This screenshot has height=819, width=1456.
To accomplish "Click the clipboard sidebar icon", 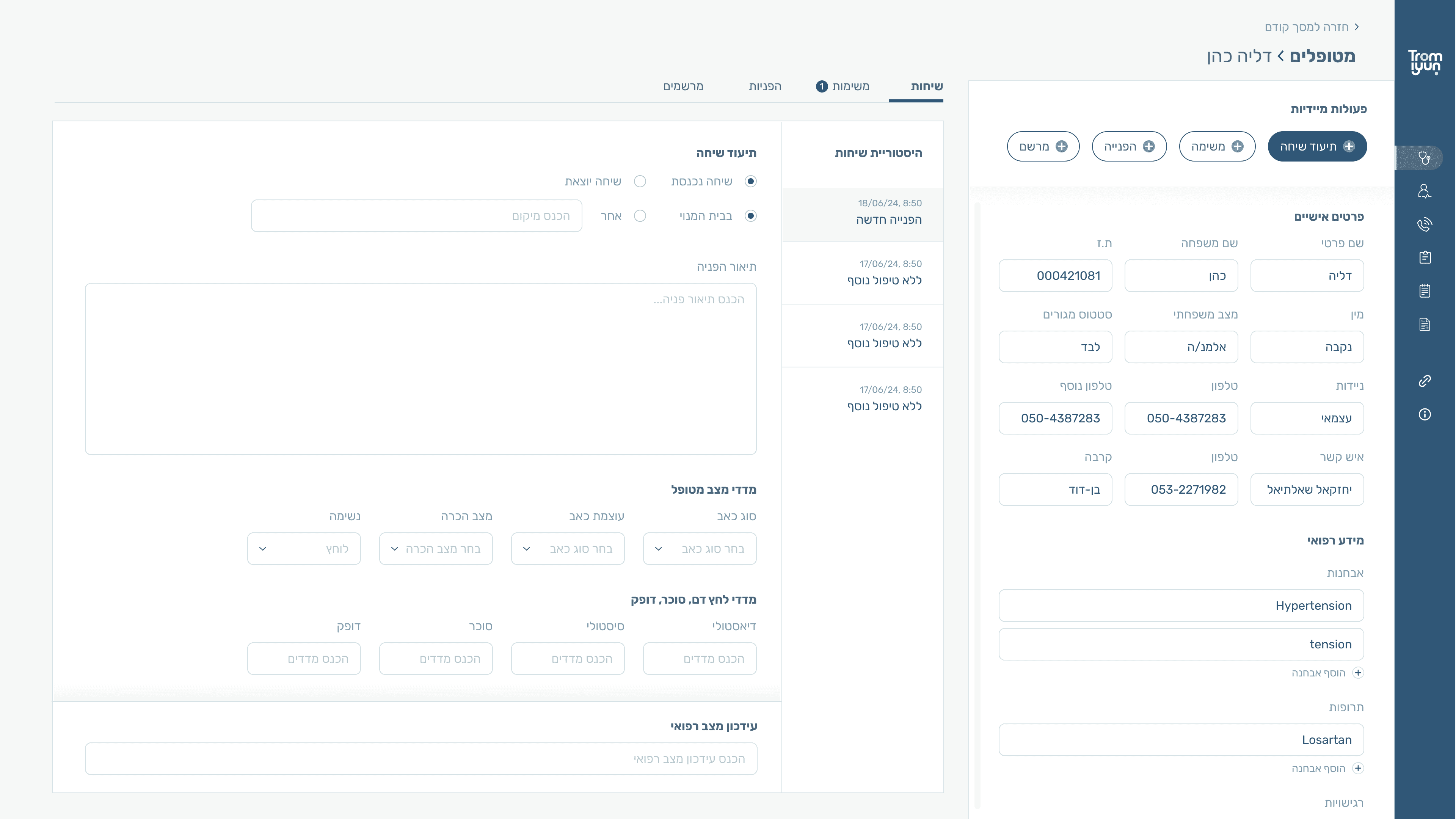I will coord(1425,258).
